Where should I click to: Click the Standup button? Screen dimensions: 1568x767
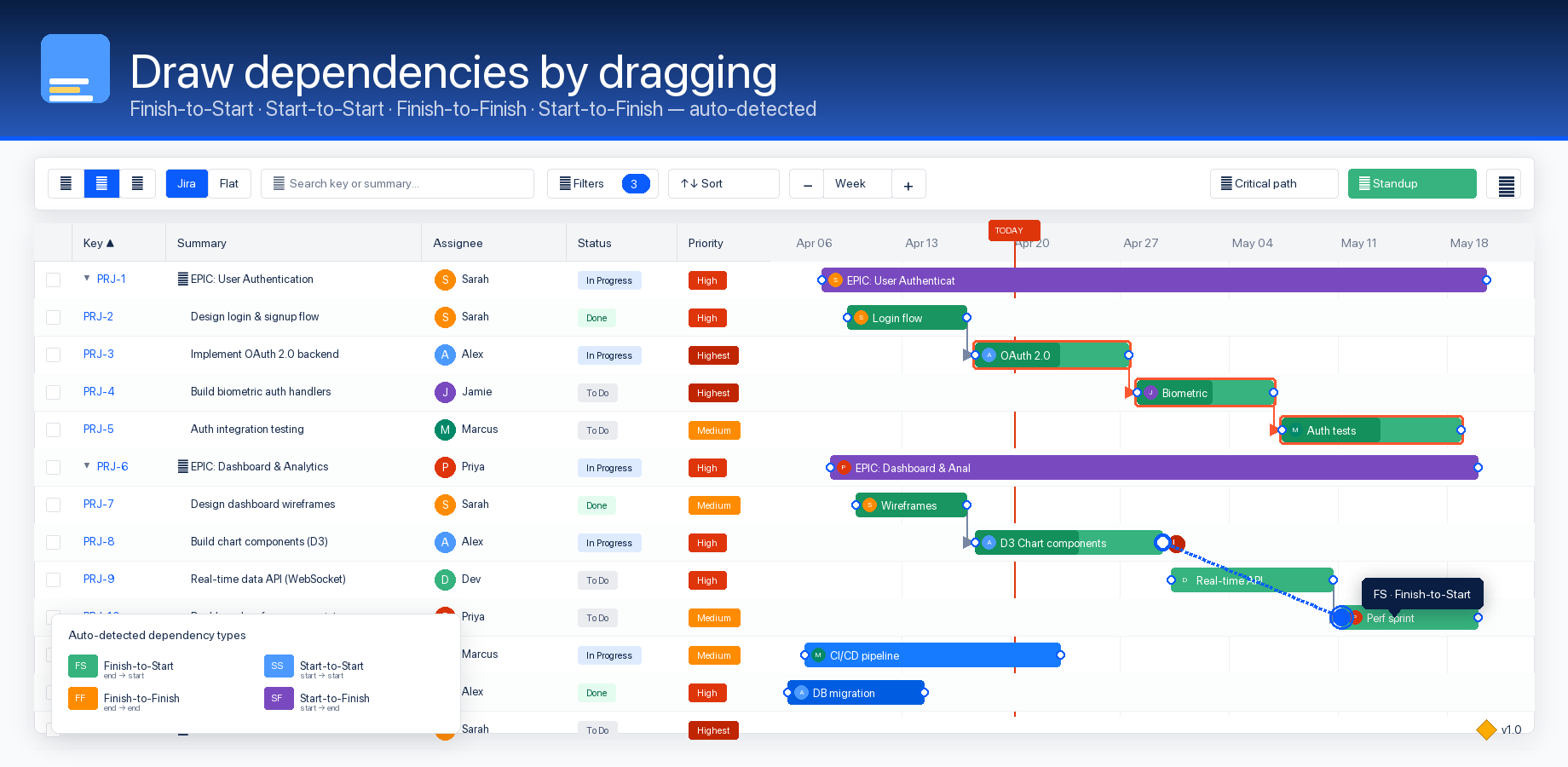pyautogui.click(x=1411, y=184)
